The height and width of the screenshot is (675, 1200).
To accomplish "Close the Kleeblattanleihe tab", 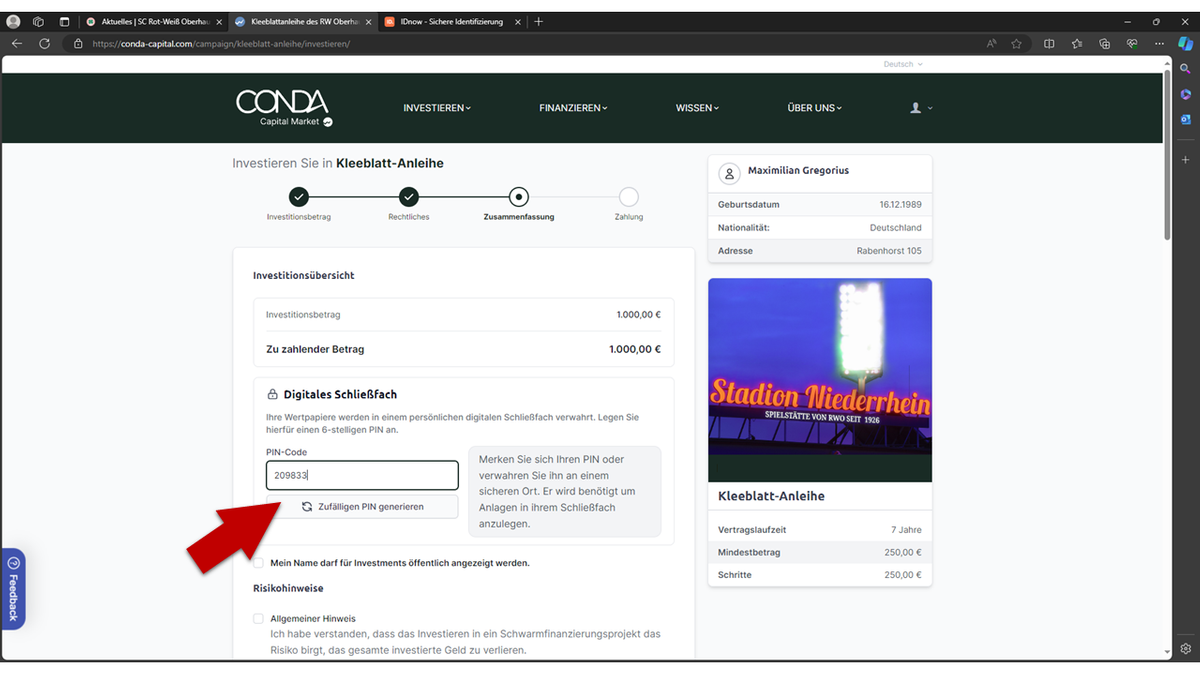I will point(369,21).
